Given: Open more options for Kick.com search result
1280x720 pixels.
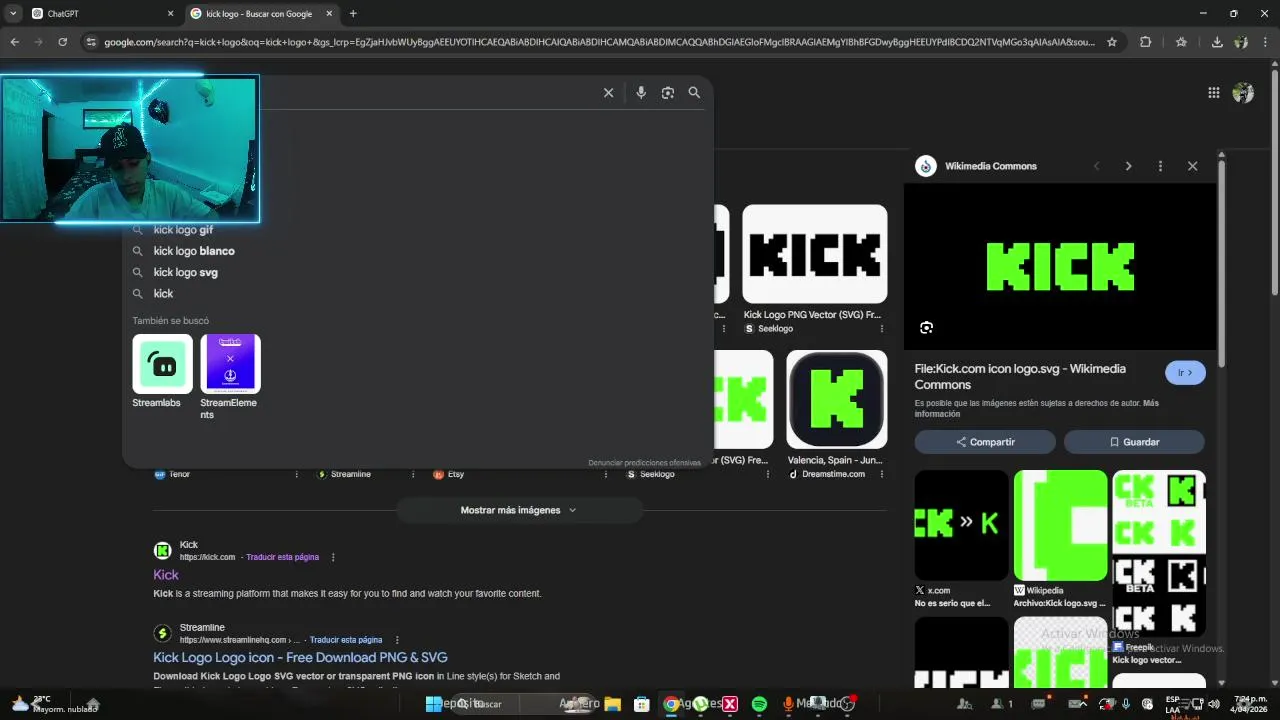Looking at the screenshot, I should tap(333, 557).
